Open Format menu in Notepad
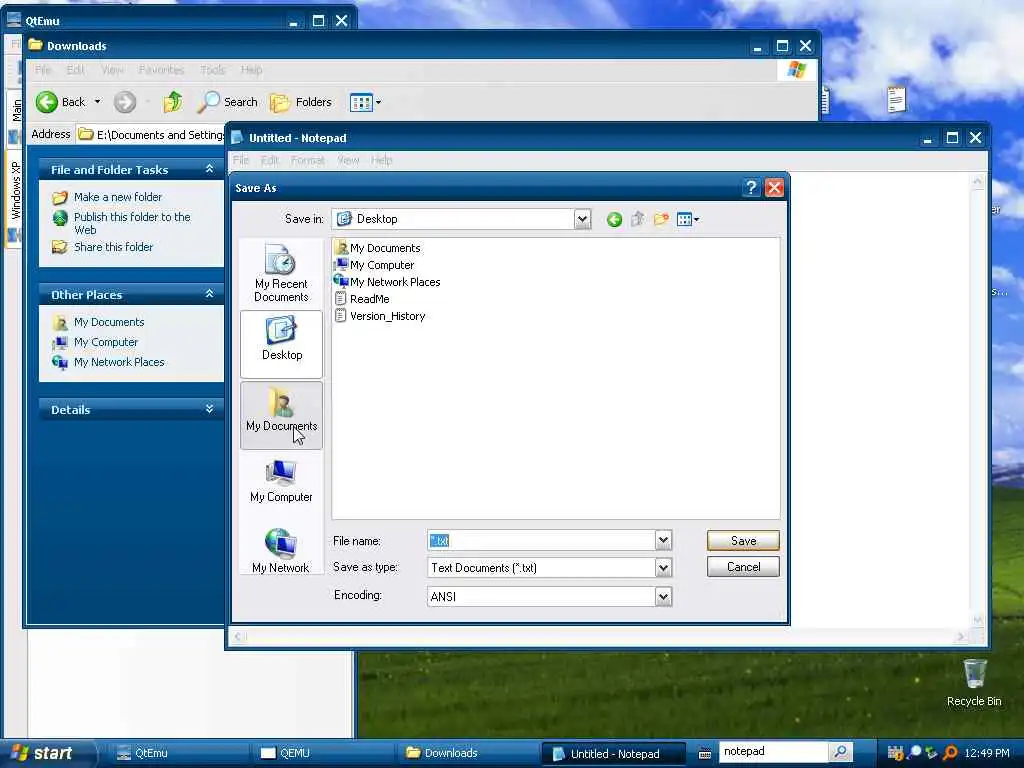Image resolution: width=1024 pixels, height=768 pixels. tap(308, 160)
